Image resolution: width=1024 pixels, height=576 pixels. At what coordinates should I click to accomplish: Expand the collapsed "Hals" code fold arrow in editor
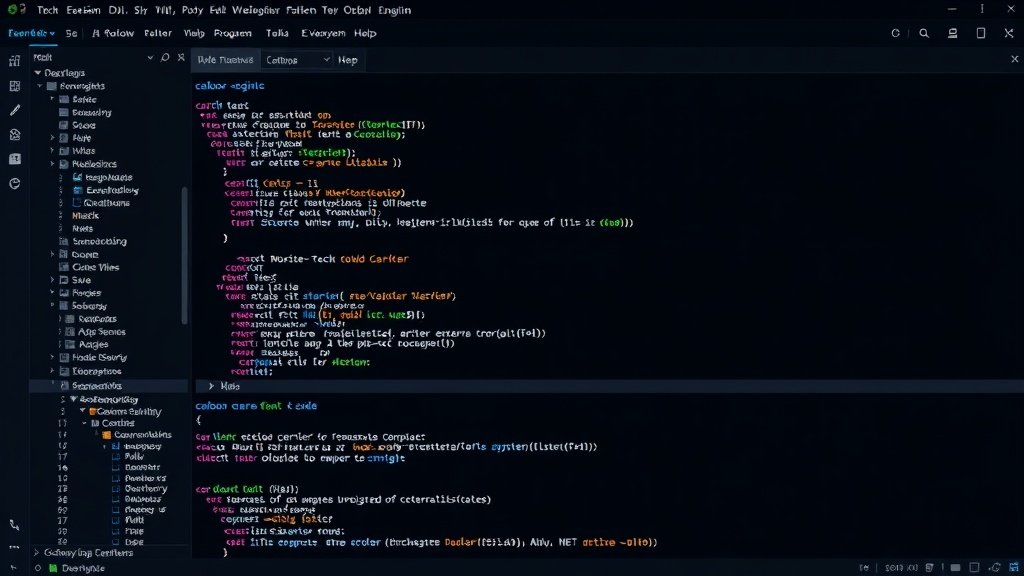211,386
